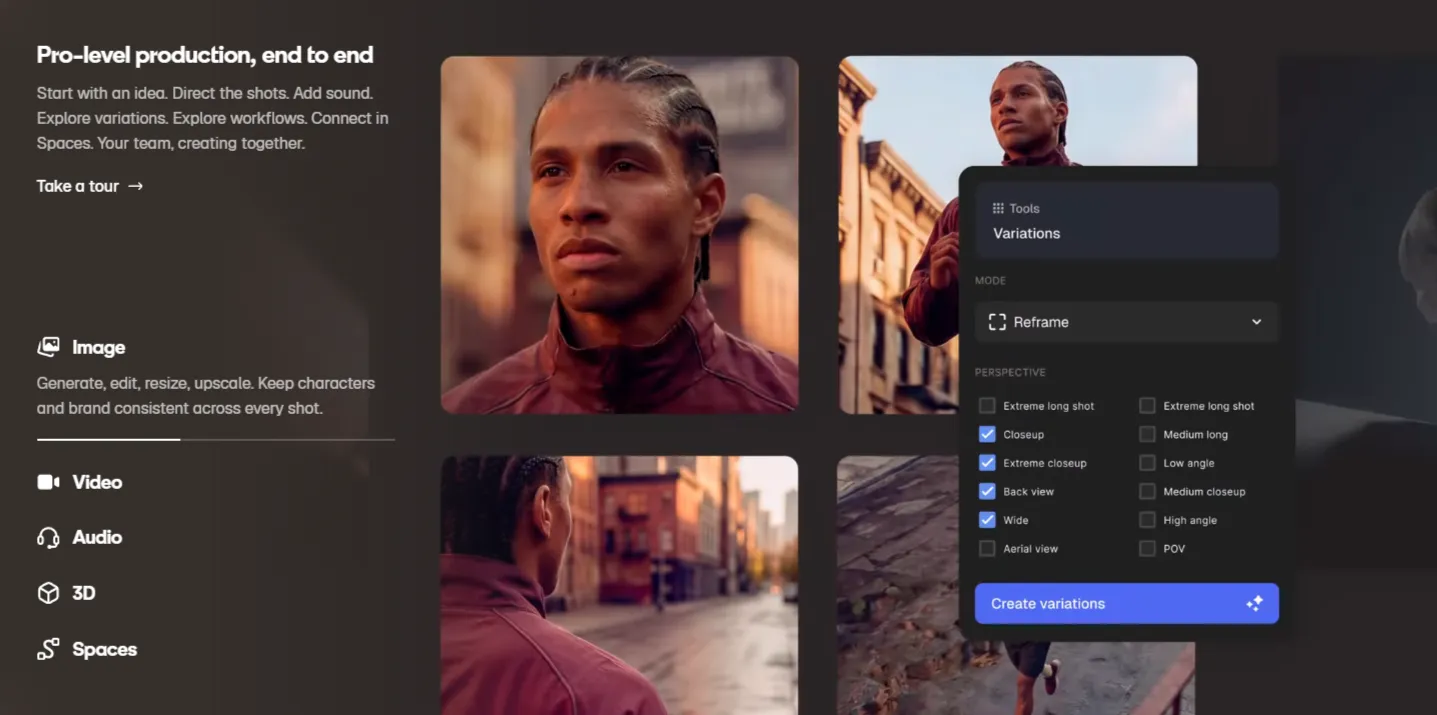1437x715 pixels.
Task: Click the Spaces connector icon
Action: point(48,649)
